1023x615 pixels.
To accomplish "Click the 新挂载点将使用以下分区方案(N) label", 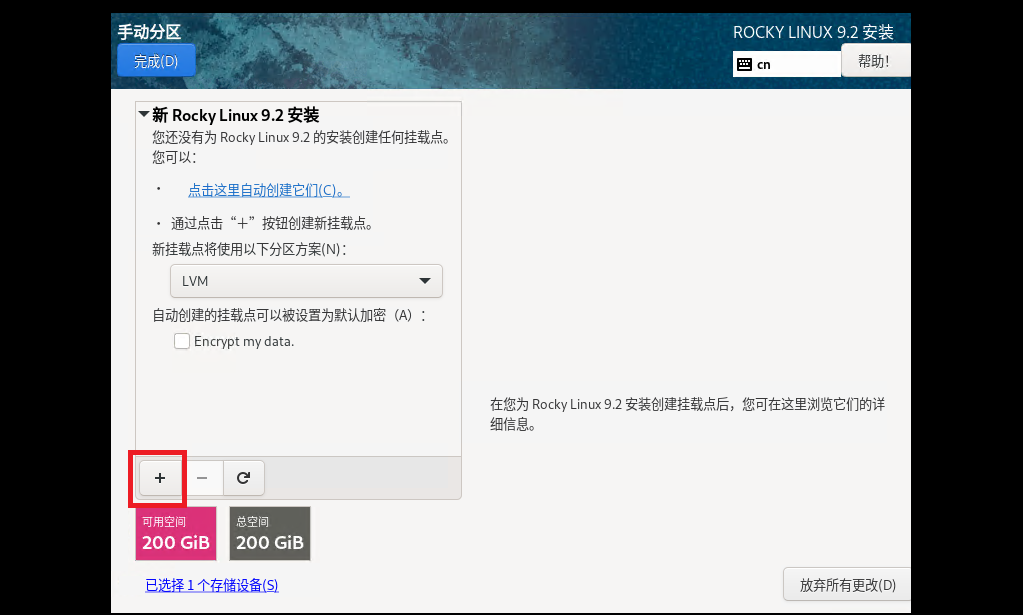I will 249,249.
